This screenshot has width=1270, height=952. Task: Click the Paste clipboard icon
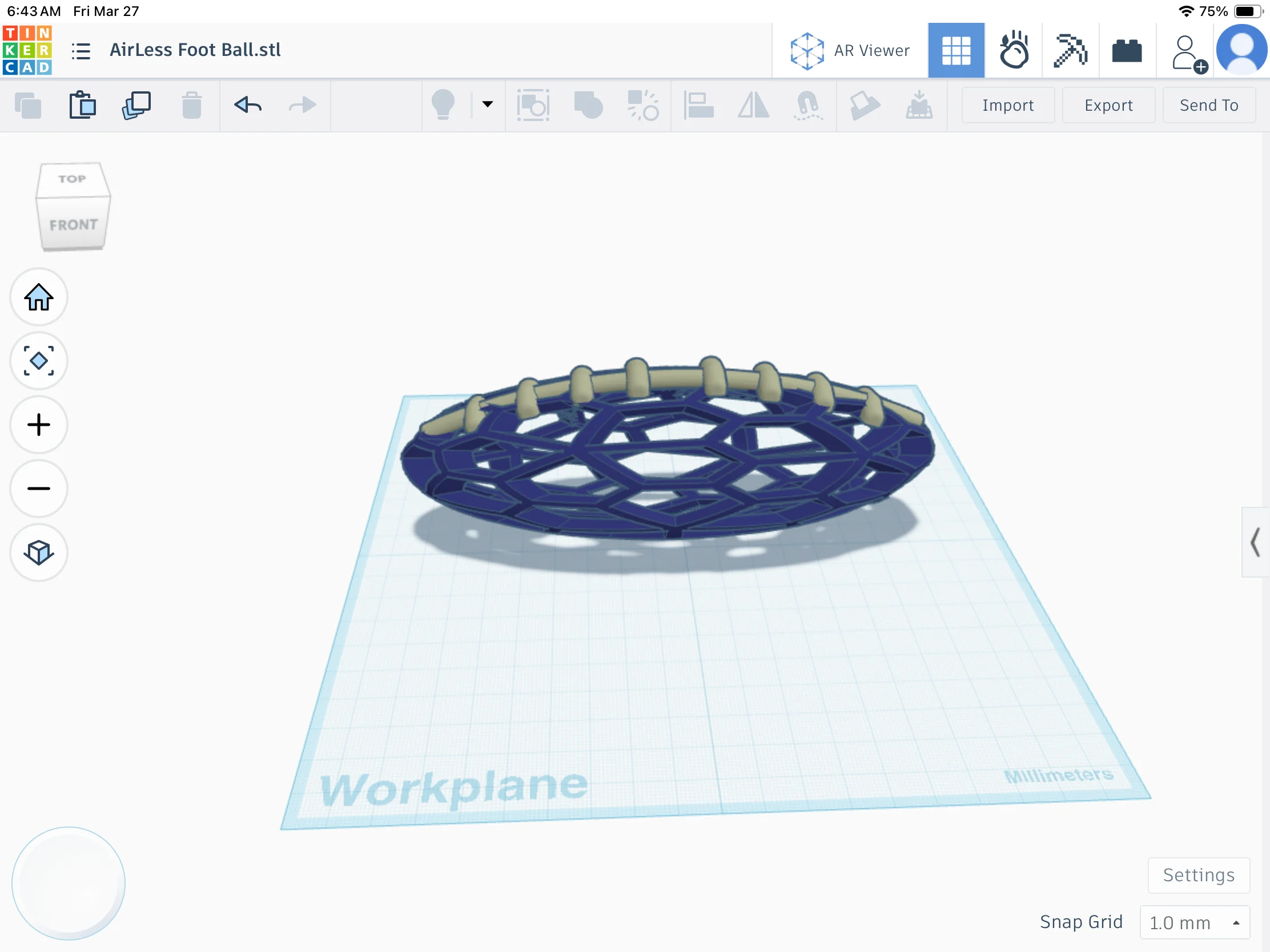click(83, 104)
